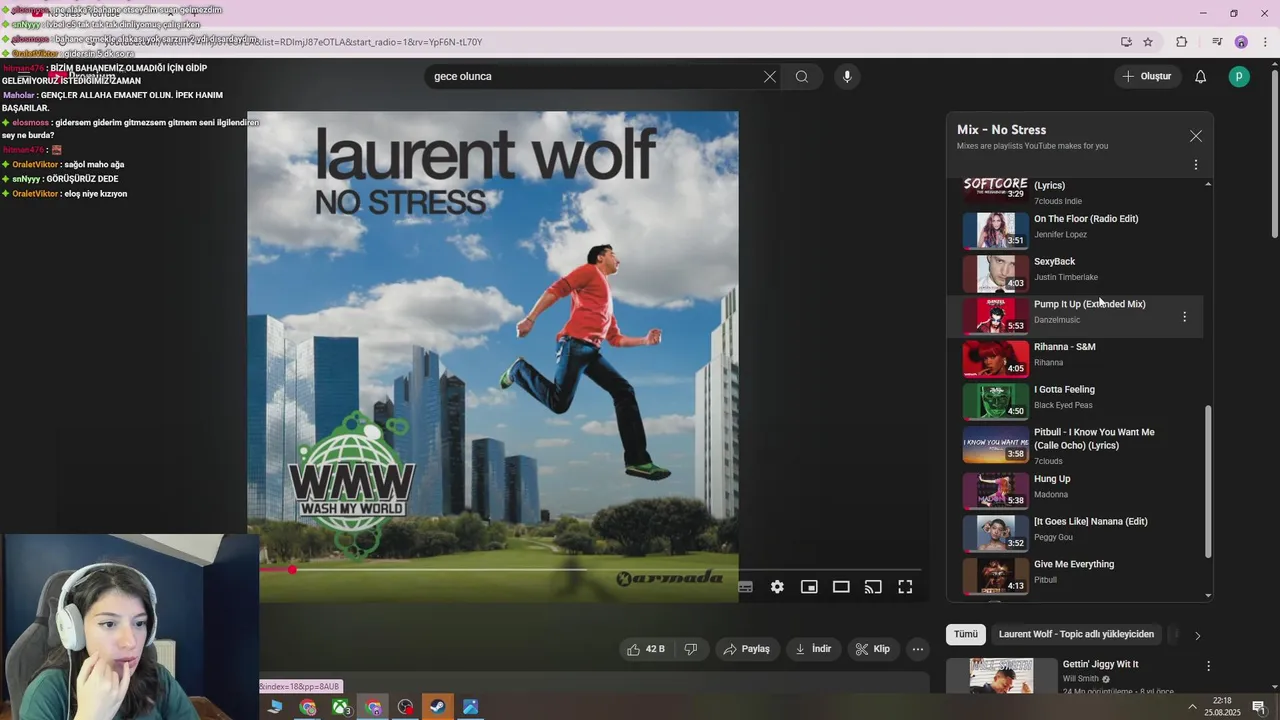
Task: Open more actions ellipsis beside Klip
Action: (x=918, y=649)
